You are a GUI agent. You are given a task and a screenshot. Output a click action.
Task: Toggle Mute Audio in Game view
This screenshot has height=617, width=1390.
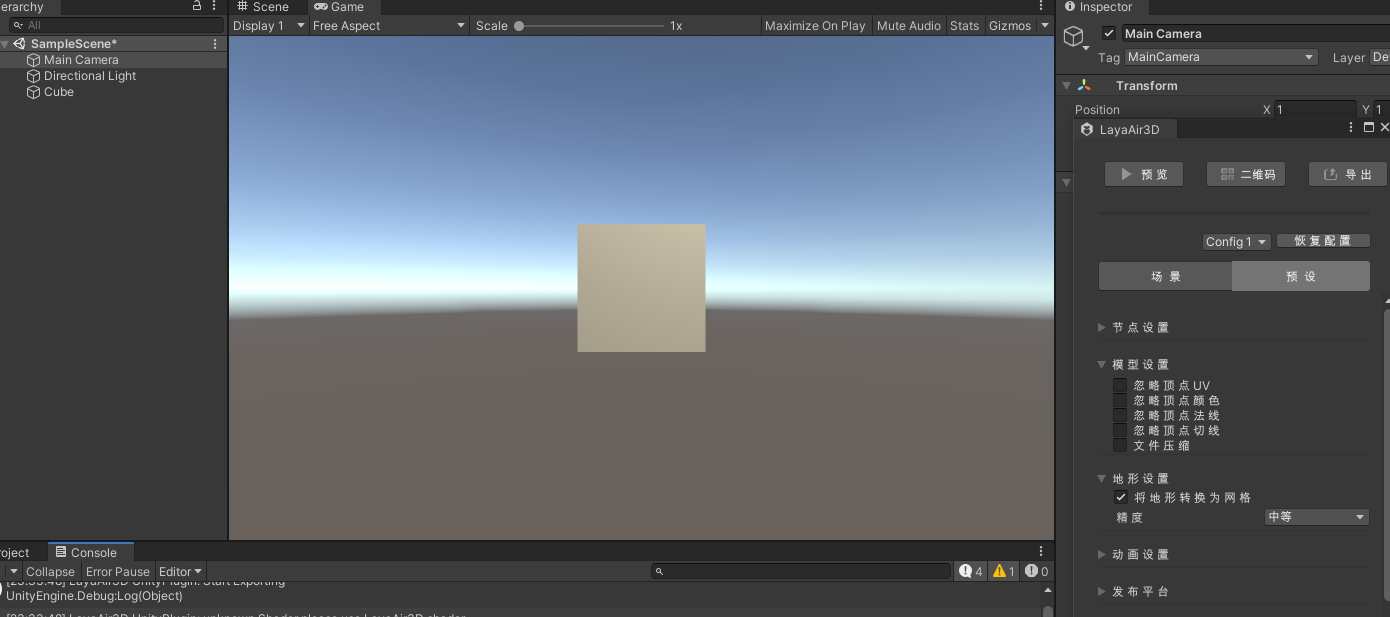pyautogui.click(x=908, y=26)
